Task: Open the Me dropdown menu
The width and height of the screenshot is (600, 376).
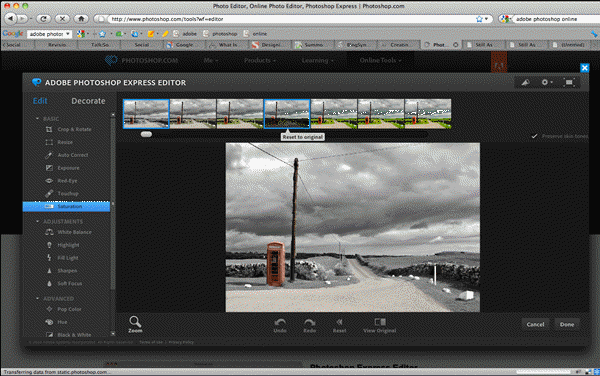Action: point(211,60)
